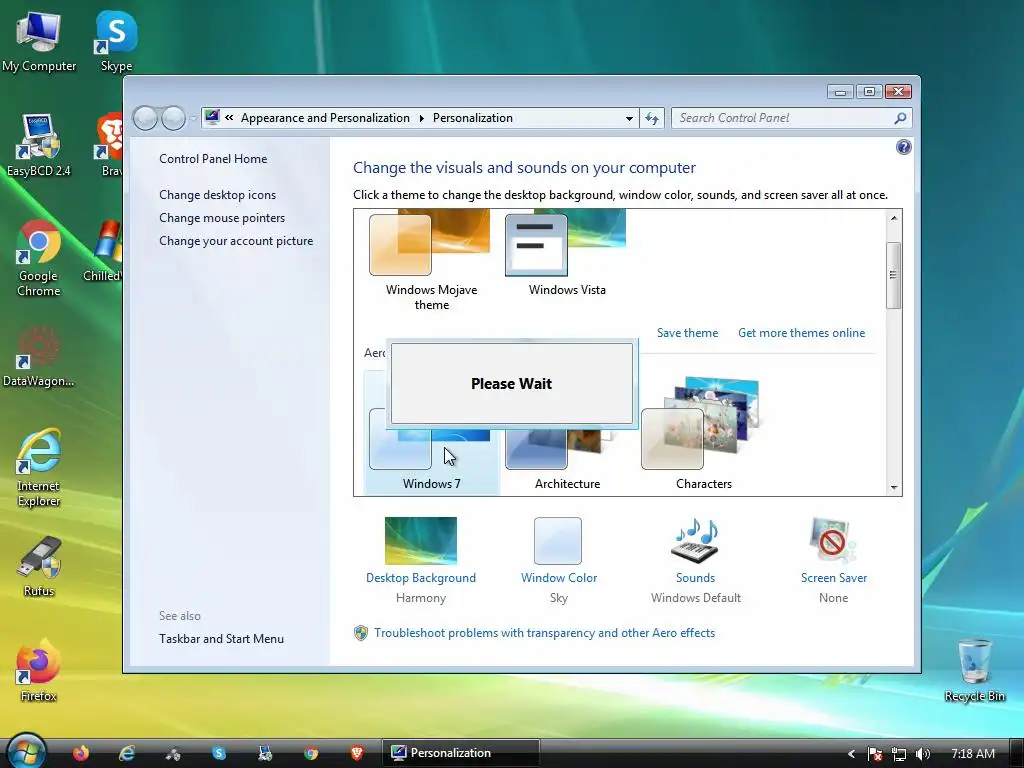
Task: Click the Save theme link
Action: tap(687, 333)
